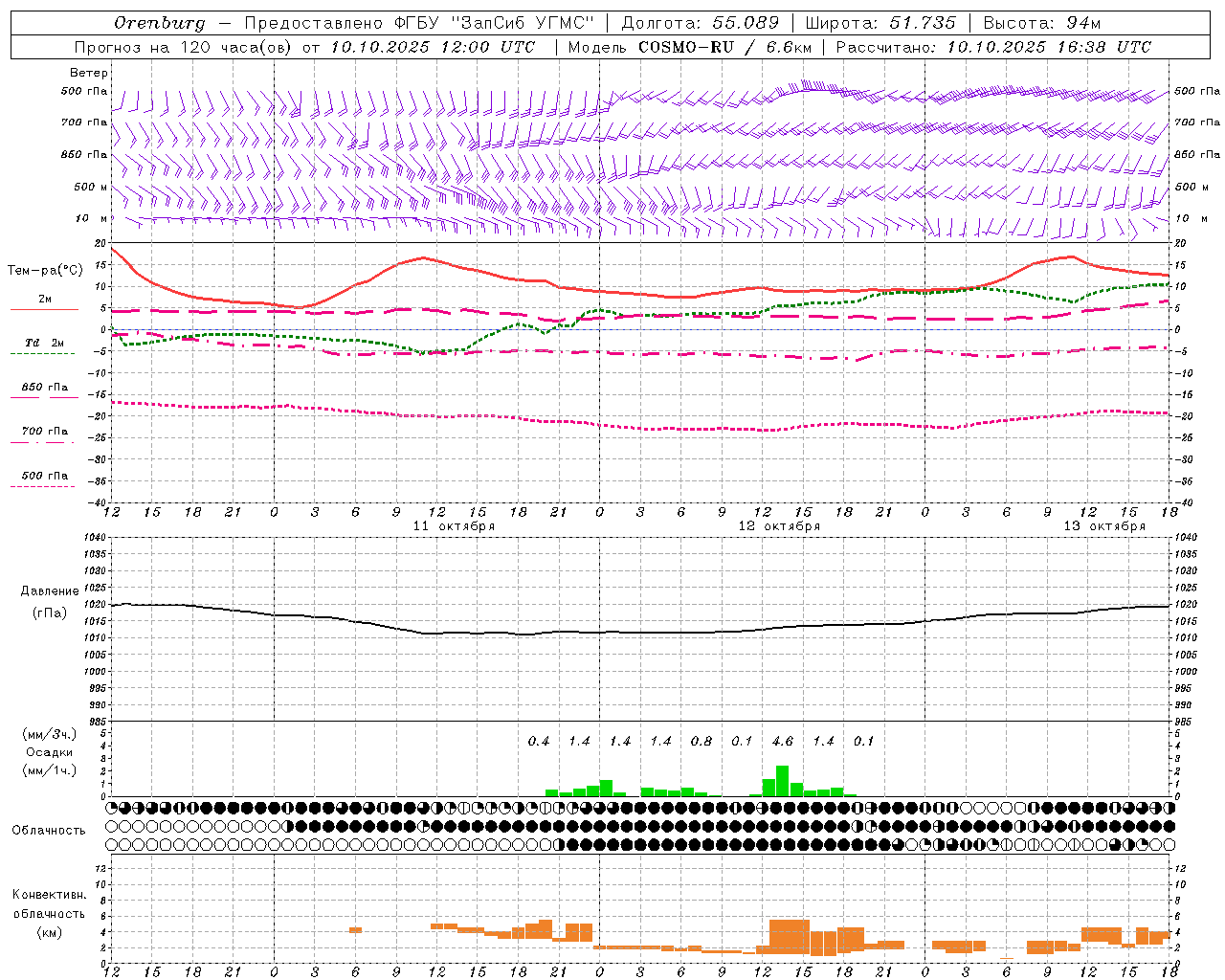The height and width of the screenshot is (980, 1225).
Task: Click the "Orenburg" station title
Action: 159,23
